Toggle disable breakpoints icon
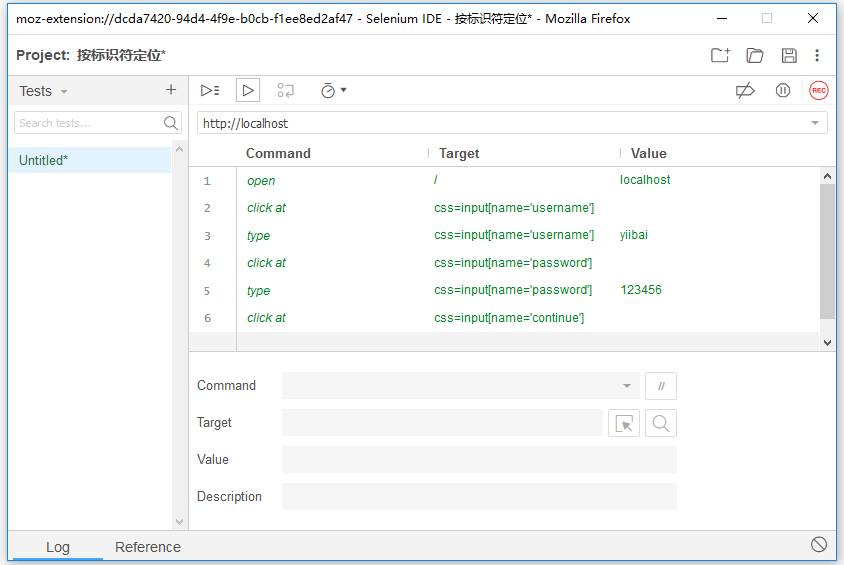844x565 pixels. (x=745, y=90)
